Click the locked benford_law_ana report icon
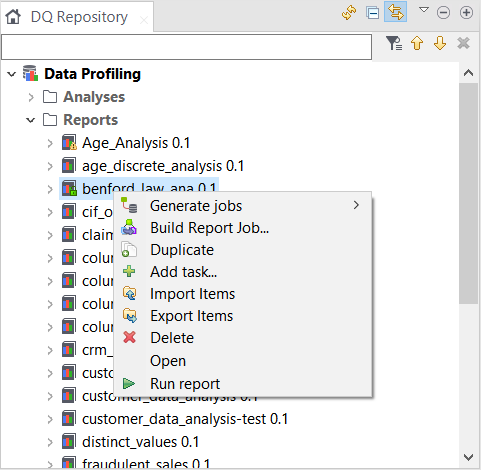The image size is (481, 470). [x=69, y=189]
